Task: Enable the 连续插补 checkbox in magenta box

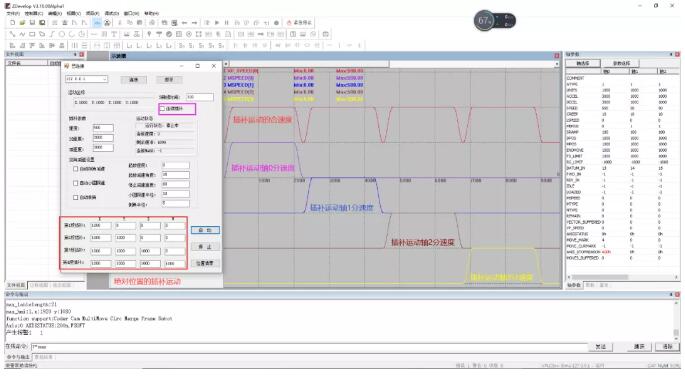Action: pyautogui.click(x=163, y=109)
